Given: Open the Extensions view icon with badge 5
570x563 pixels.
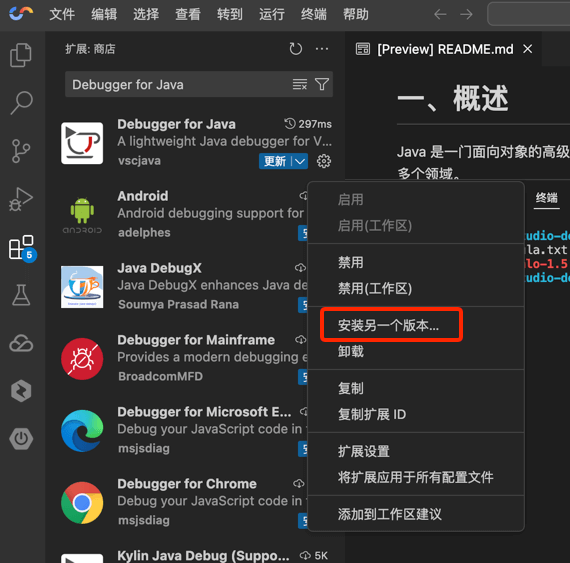Looking at the screenshot, I should (x=22, y=248).
